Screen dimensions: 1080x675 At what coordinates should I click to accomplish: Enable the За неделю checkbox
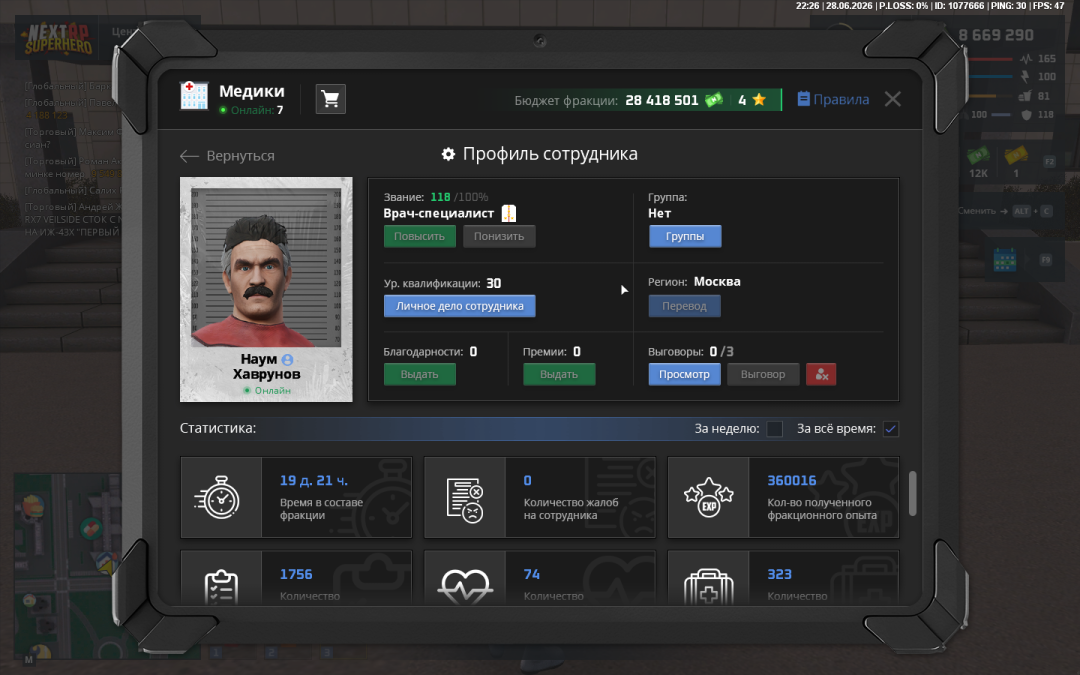(775, 429)
